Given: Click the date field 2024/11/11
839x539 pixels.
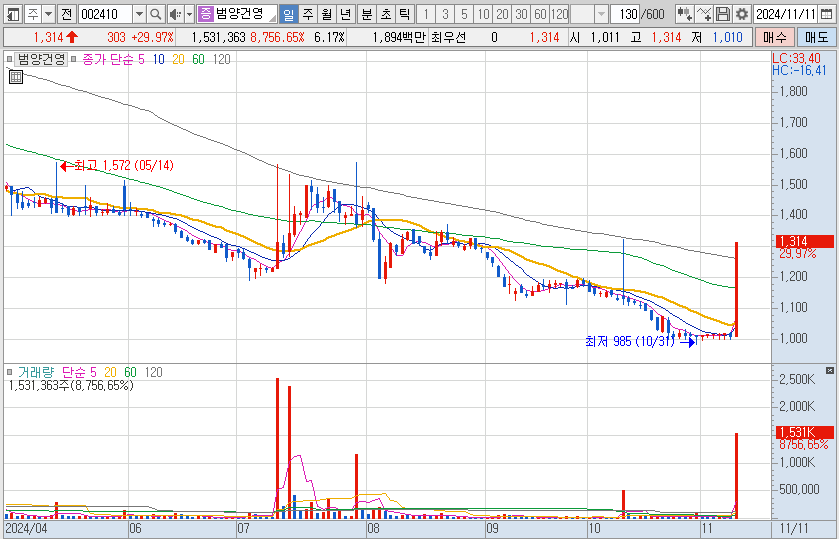Looking at the screenshot, I should pyautogui.click(x=786, y=14).
